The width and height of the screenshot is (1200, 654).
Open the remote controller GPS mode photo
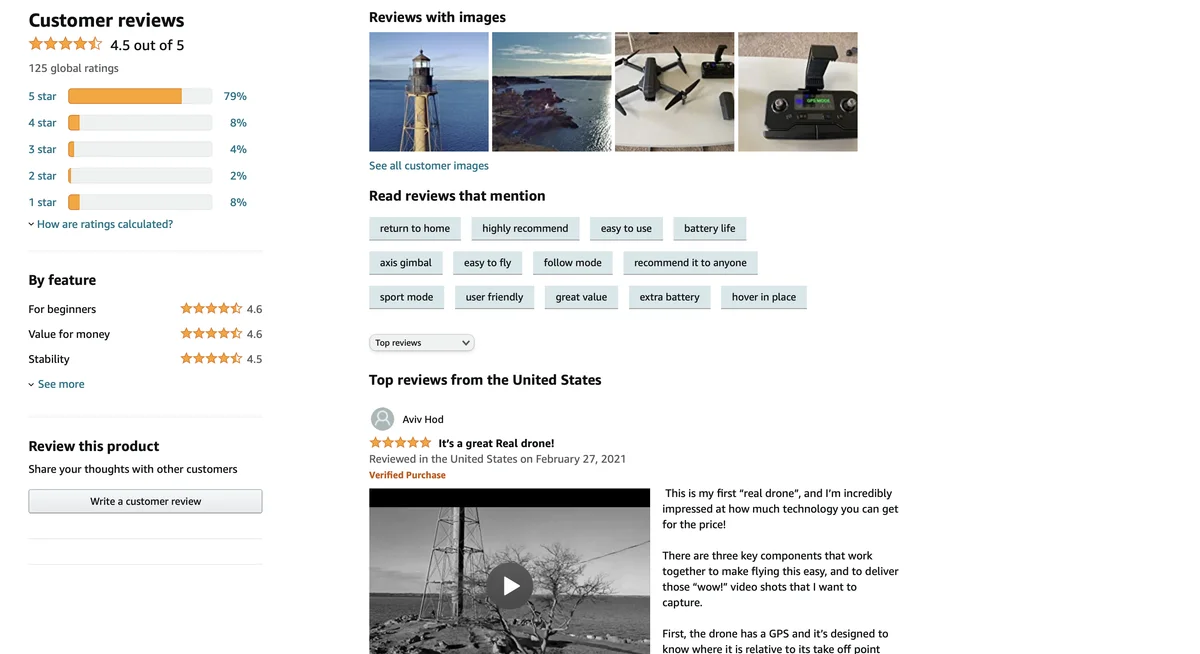(798, 92)
